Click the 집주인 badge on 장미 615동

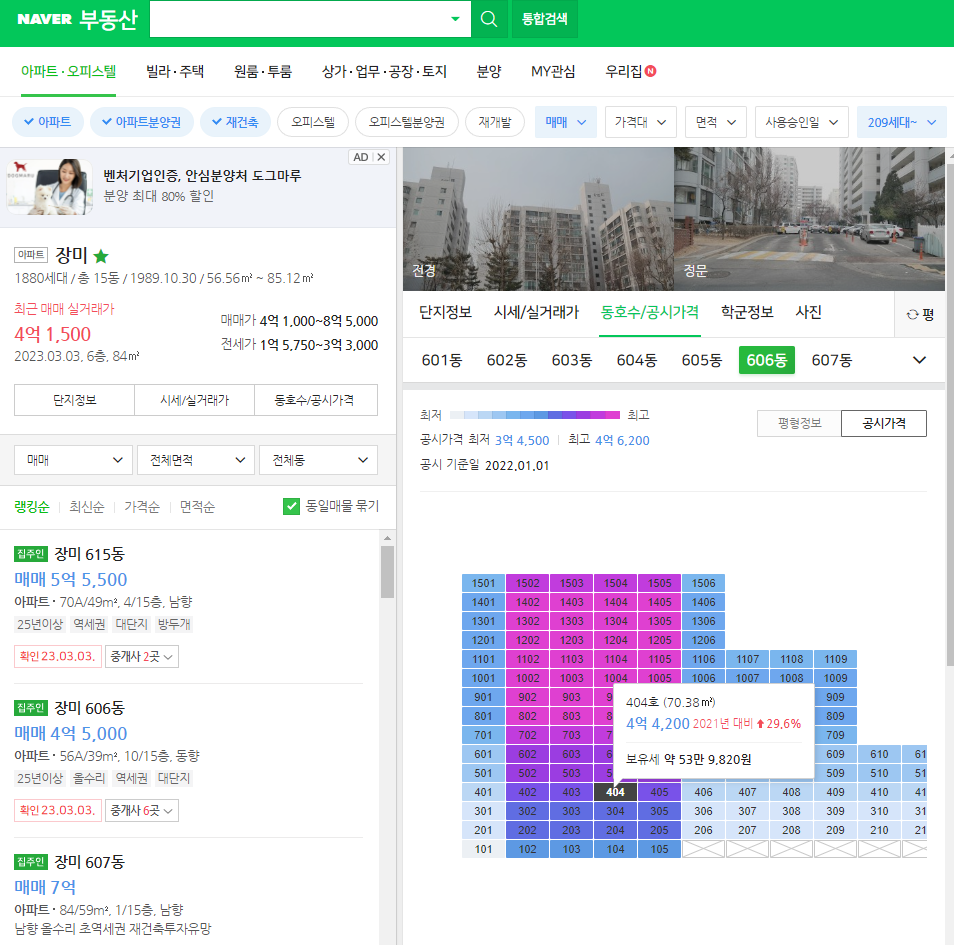(x=30, y=554)
